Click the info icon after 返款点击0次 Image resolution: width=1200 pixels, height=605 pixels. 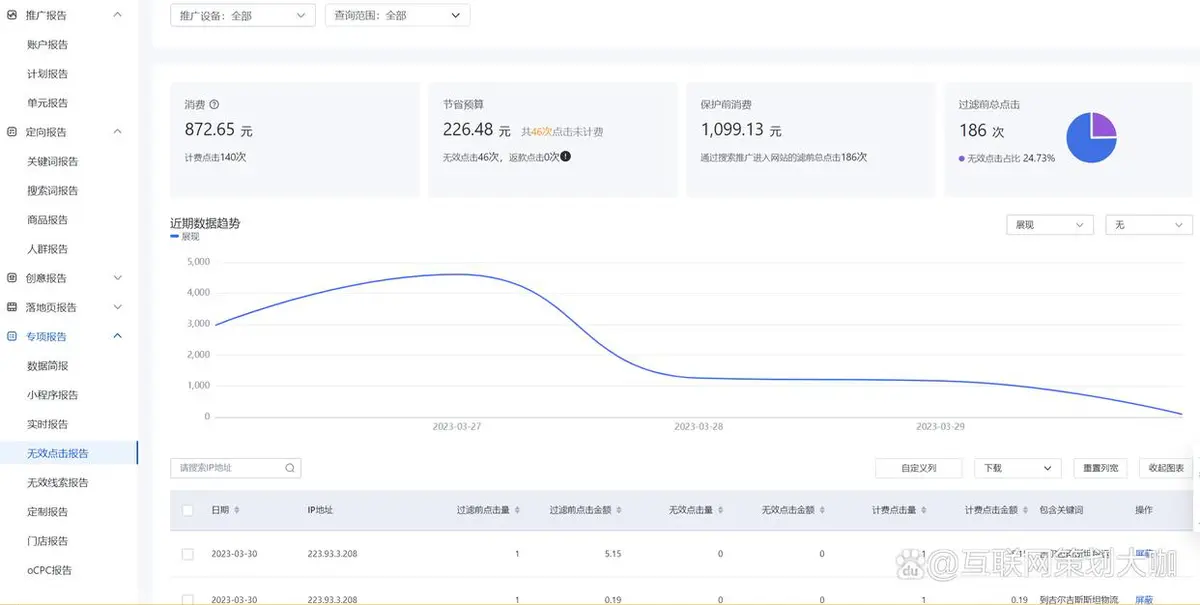coord(566,157)
